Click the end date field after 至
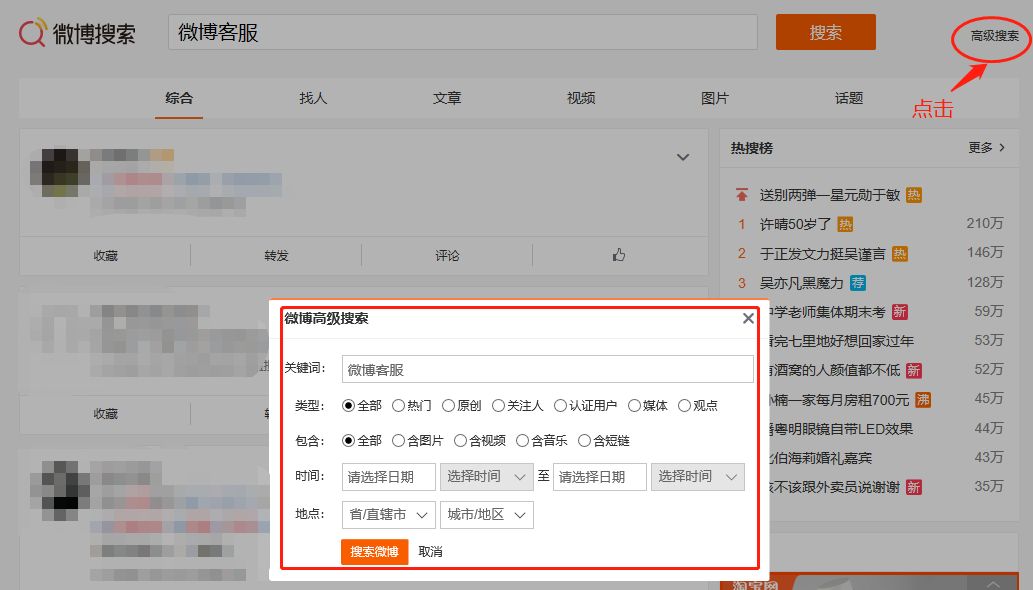The height and width of the screenshot is (590, 1033). [600, 477]
